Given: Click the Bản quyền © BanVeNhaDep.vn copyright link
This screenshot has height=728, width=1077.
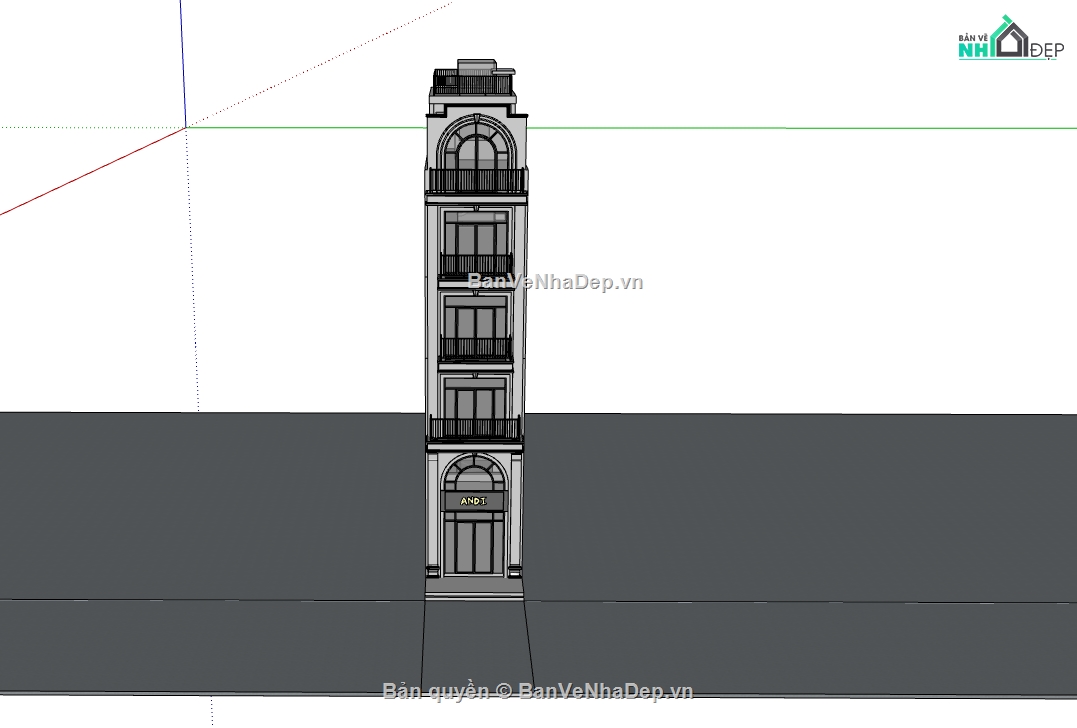Looking at the screenshot, I should pos(538,691).
